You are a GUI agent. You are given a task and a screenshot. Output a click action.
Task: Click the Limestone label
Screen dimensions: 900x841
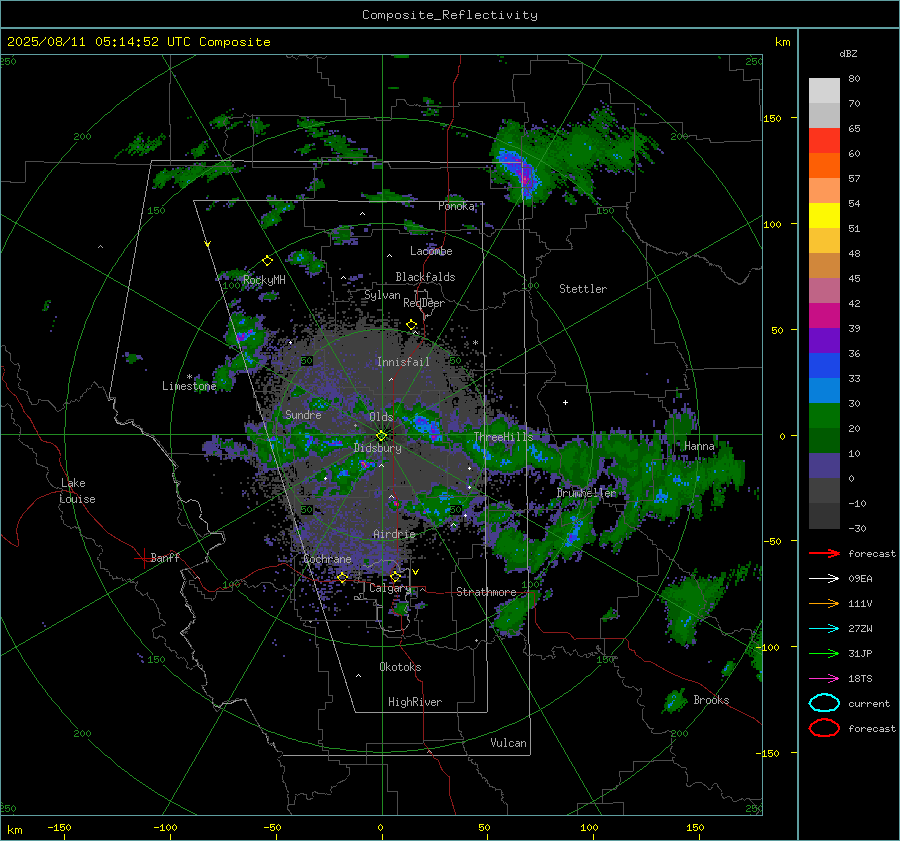(189, 386)
